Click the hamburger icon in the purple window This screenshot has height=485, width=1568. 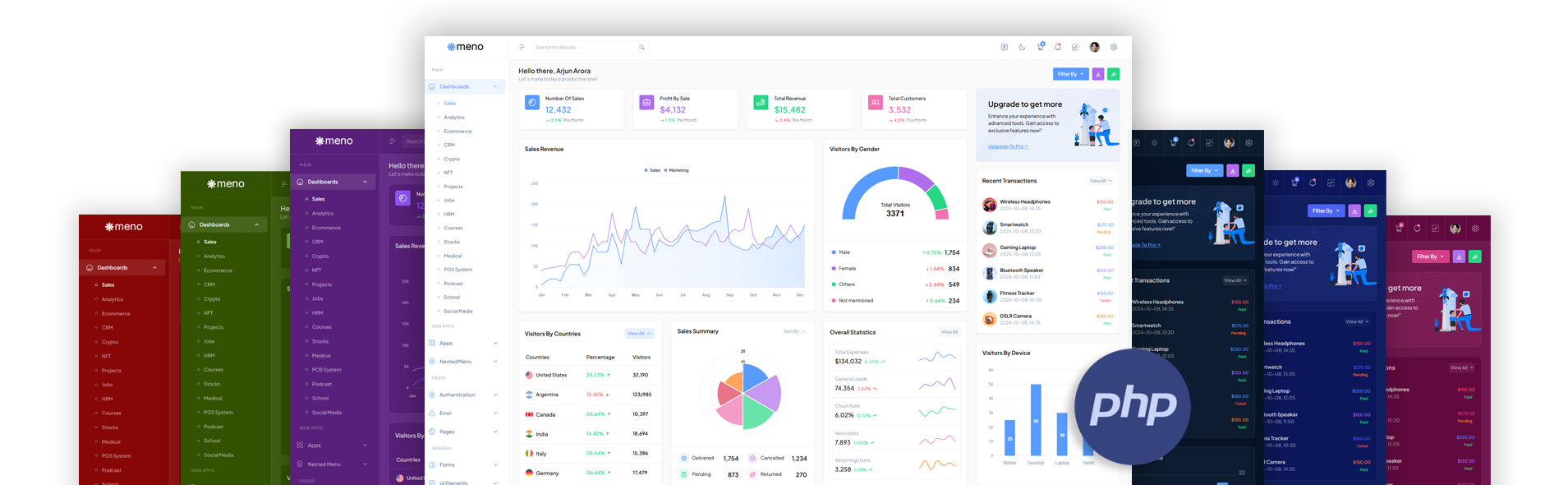pos(392,141)
